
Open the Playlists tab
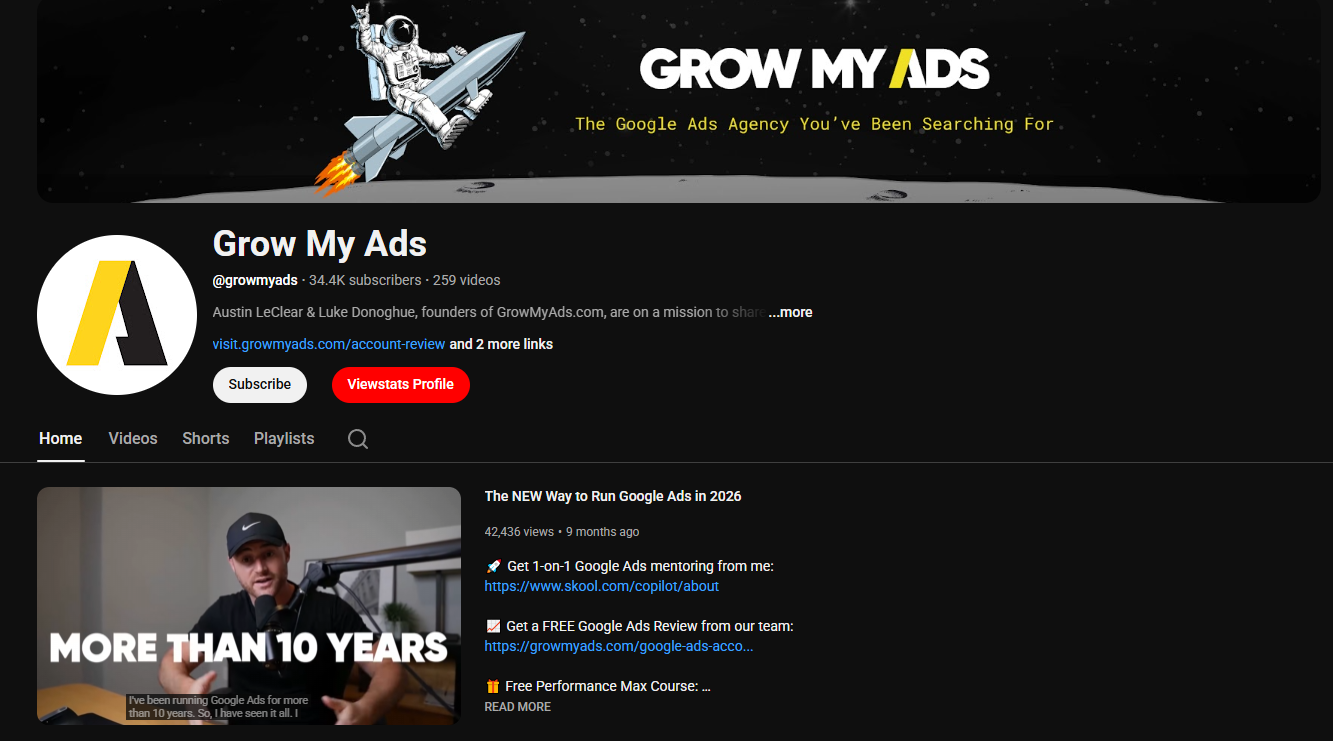pyautogui.click(x=284, y=439)
